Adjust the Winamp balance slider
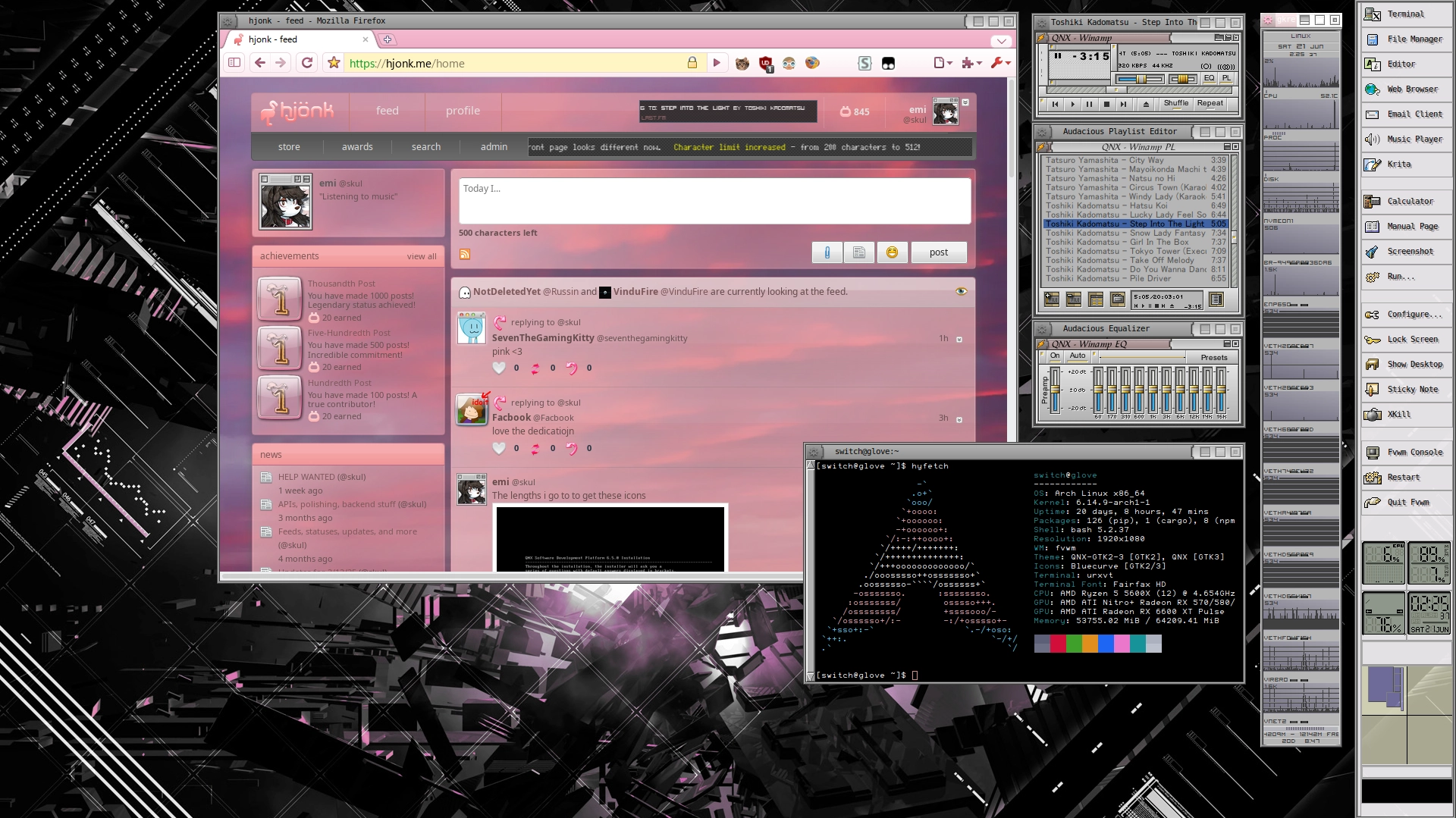1456x818 pixels. (1182, 79)
